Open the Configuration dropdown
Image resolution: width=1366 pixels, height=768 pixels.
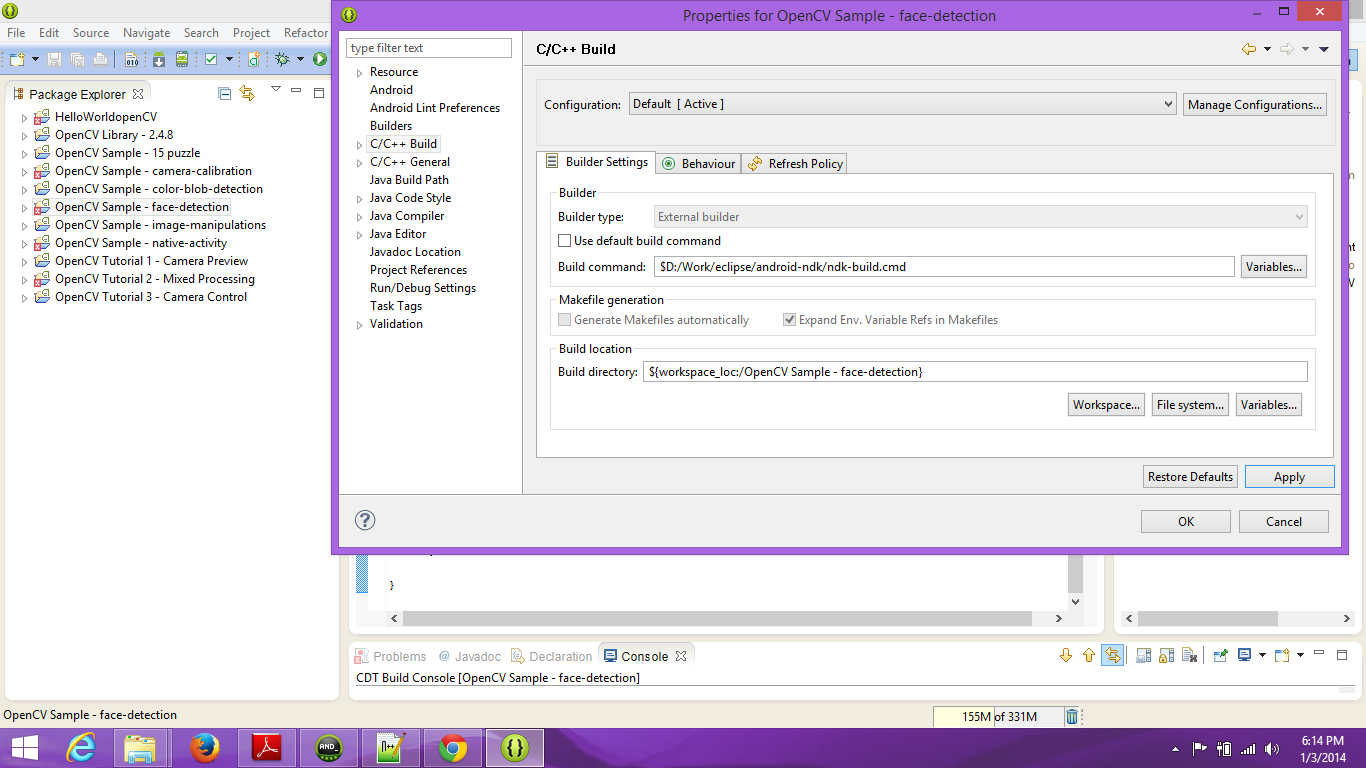pyautogui.click(x=903, y=104)
